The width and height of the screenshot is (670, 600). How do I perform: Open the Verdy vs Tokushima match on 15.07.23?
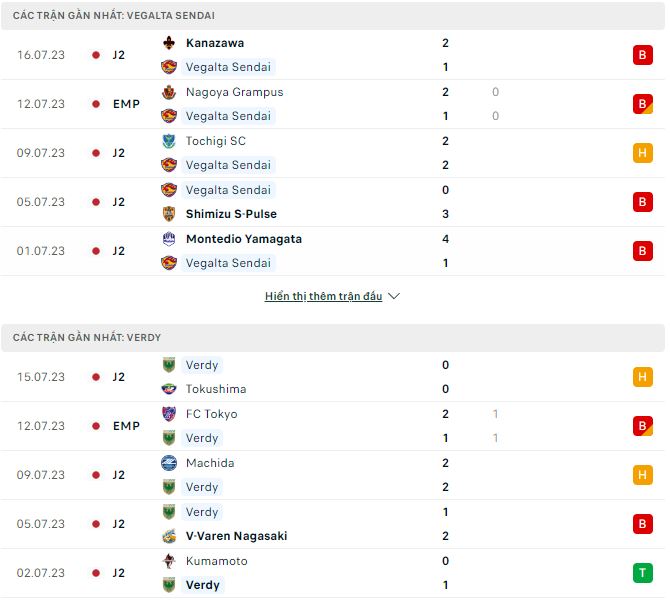tap(333, 377)
